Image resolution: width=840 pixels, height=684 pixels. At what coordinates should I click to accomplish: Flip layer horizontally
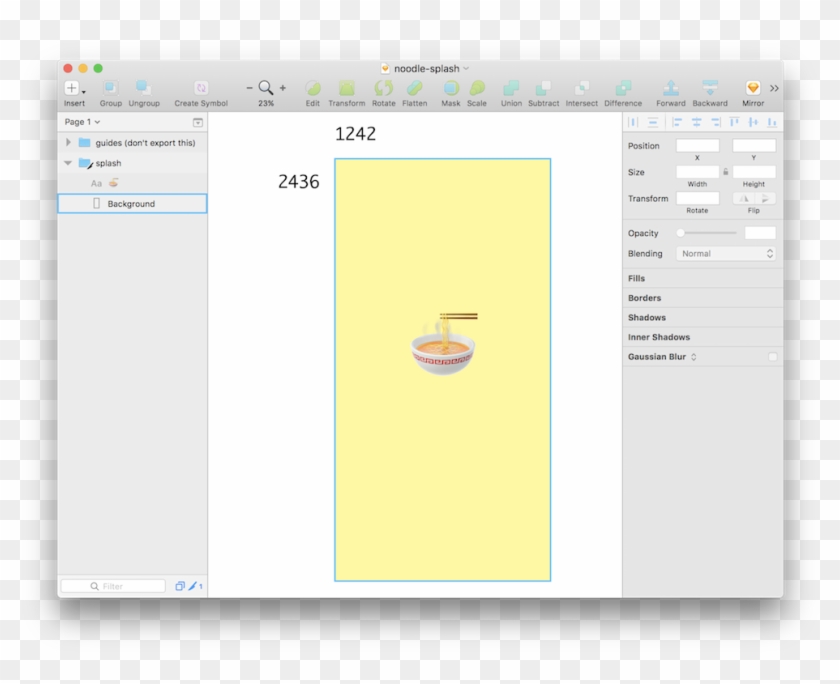pos(744,198)
